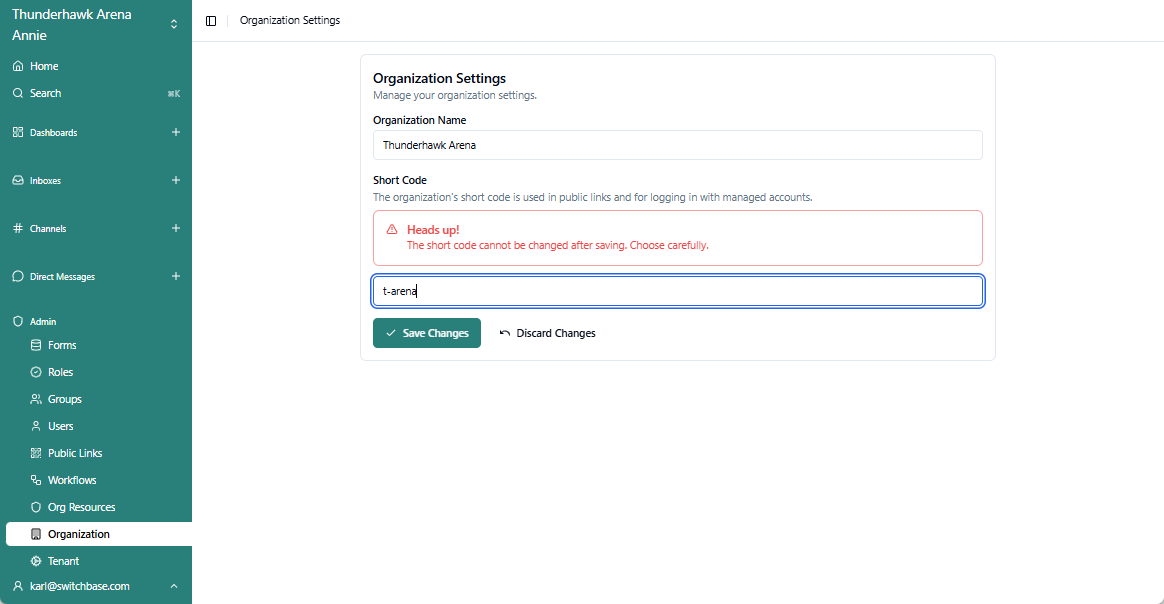The width and height of the screenshot is (1164, 604).
Task: Open Public Links page
Action: [x=75, y=453]
